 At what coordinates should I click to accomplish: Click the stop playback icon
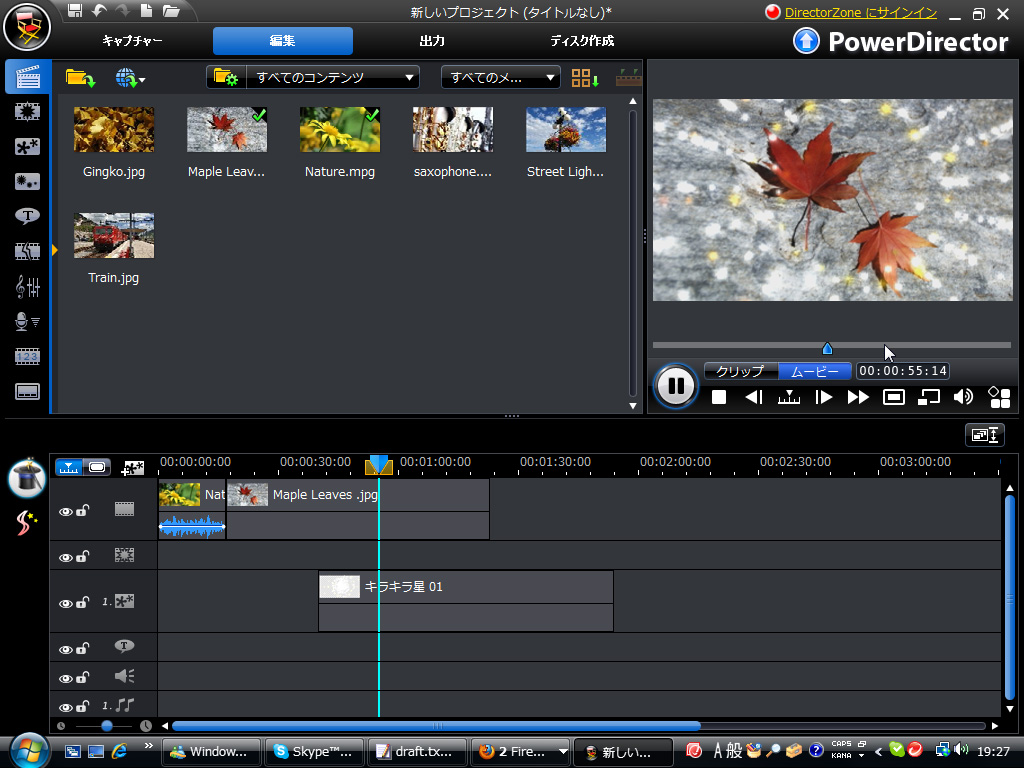pos(717,397)
